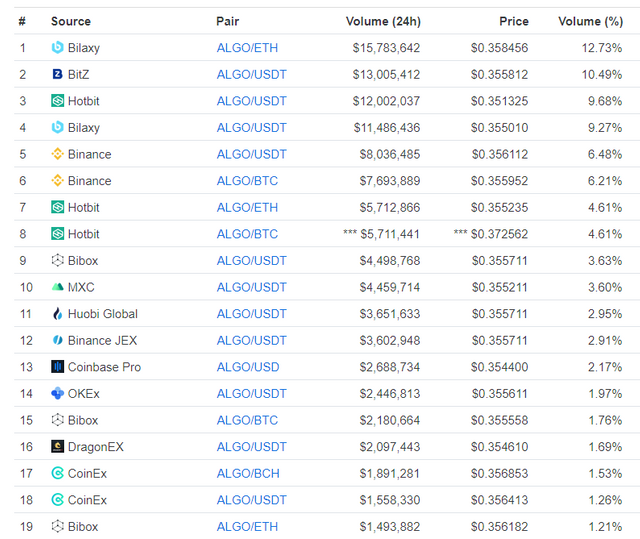This screenshot has height=539, width=640.
Task: Open ALGO/BCH pair on CoinEx
Action: coord(248,473)
